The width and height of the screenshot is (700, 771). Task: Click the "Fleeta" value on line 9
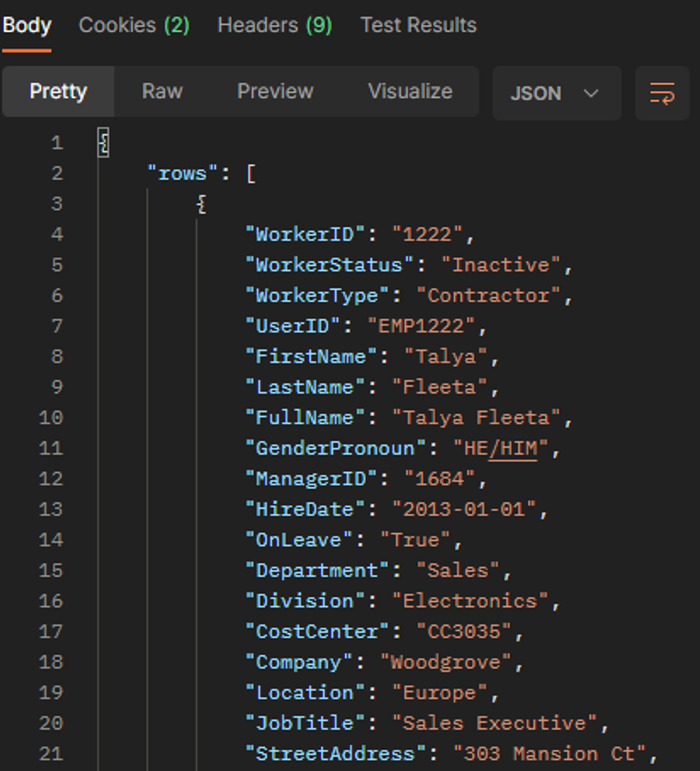439,387
